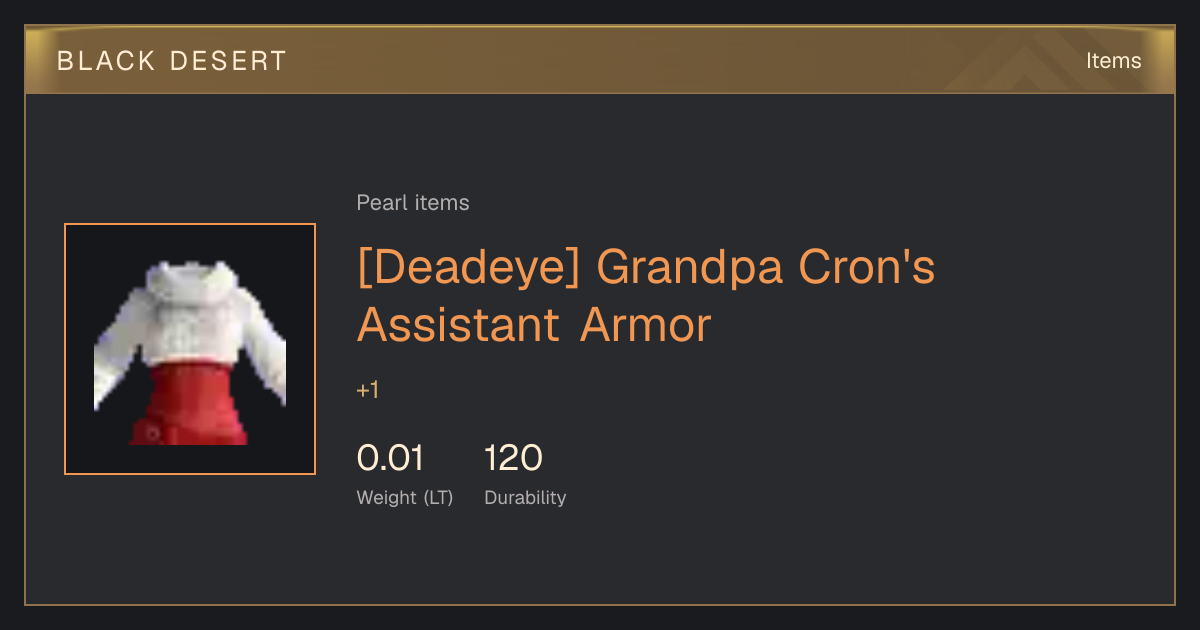The image size is (1200, 630).
Task: Click the gold header banner bar
Action: tap(600, 60)
